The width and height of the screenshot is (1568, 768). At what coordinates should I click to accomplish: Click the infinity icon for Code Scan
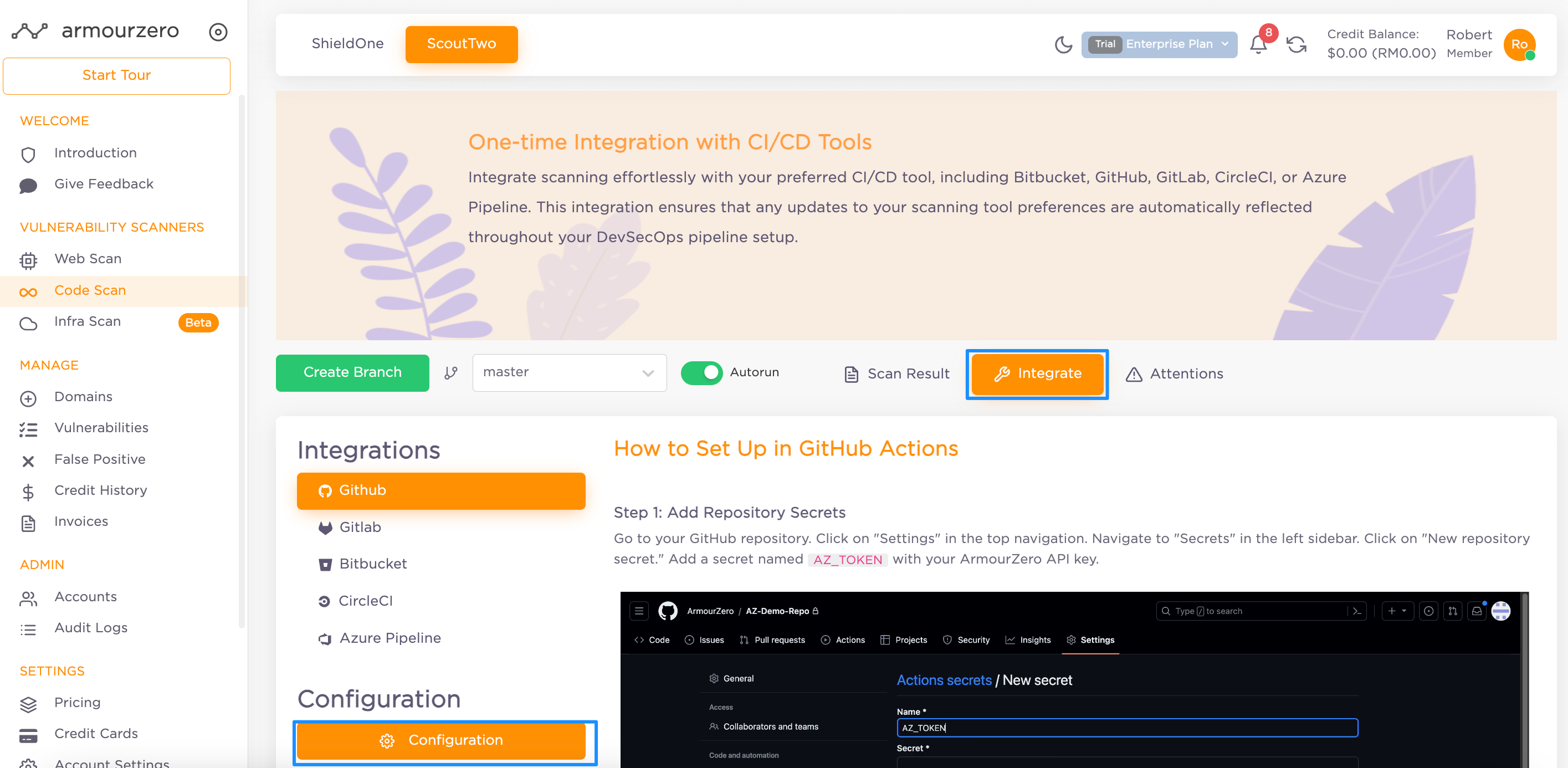28,292
